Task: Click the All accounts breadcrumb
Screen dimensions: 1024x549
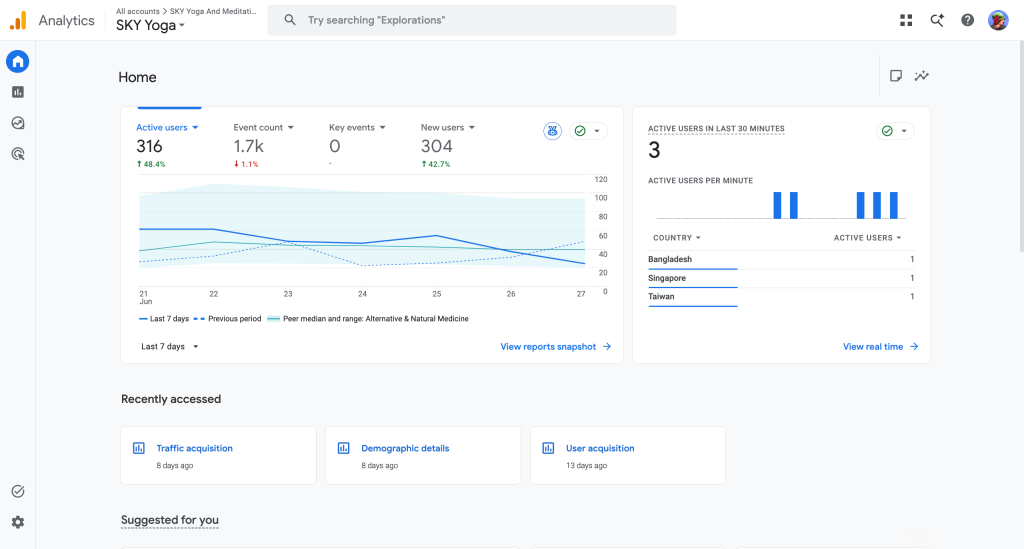Action: (x=137, y=11)
